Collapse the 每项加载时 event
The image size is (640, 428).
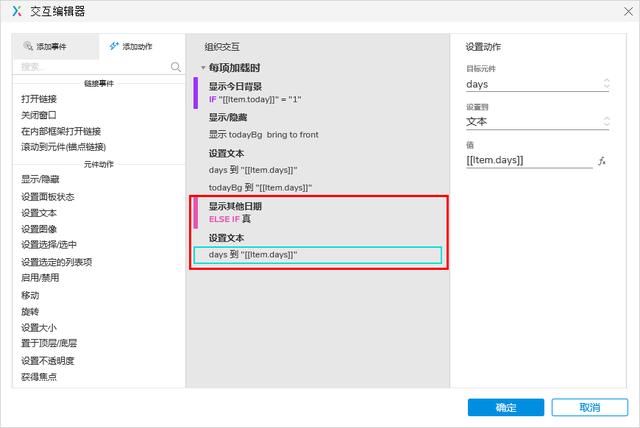203,68
